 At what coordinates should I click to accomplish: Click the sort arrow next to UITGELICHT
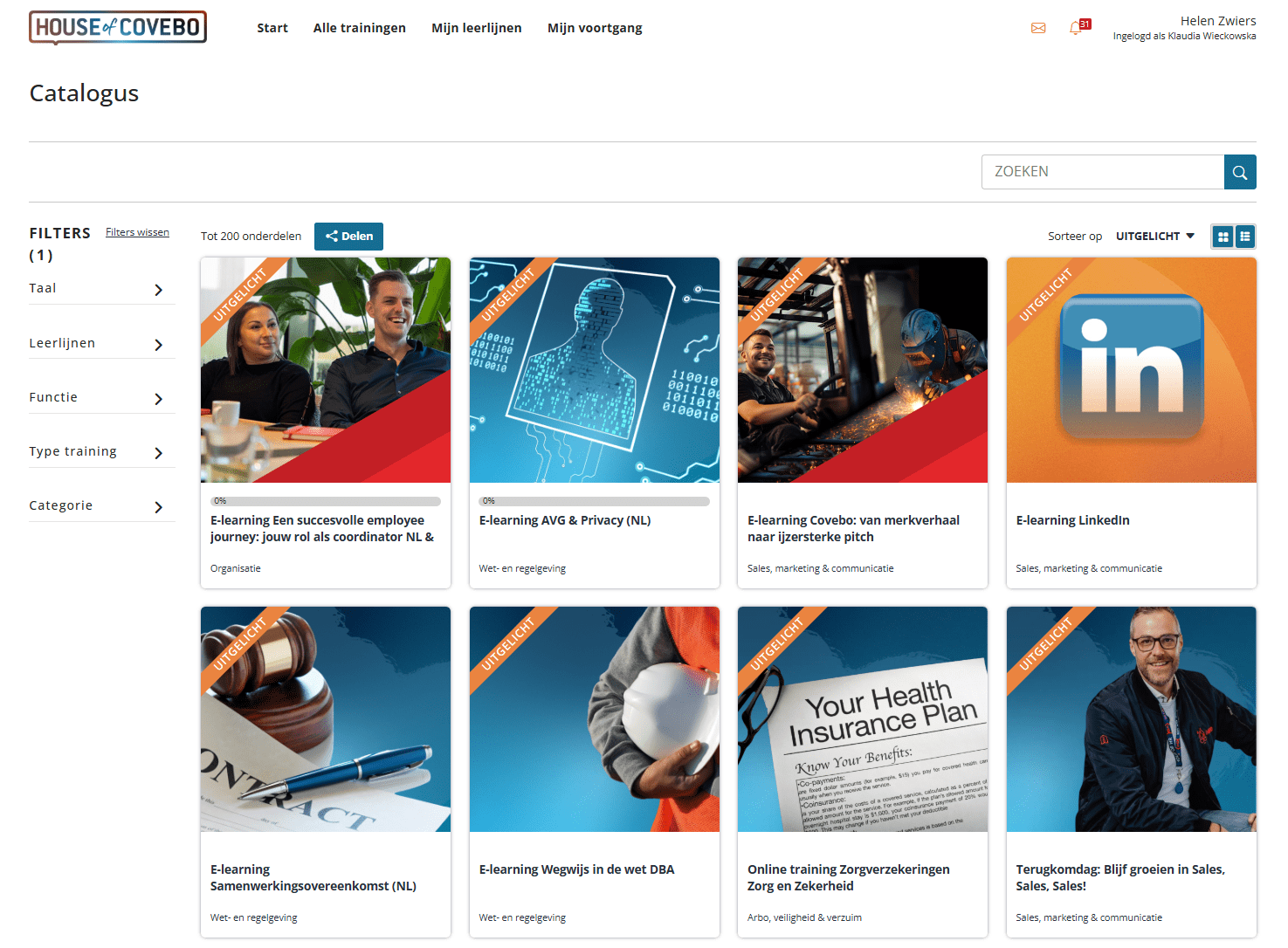tap(1192, 236)
